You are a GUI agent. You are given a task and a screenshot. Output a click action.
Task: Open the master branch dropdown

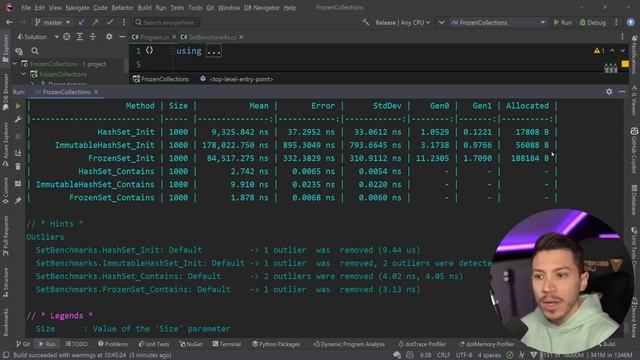coord(53,22)
